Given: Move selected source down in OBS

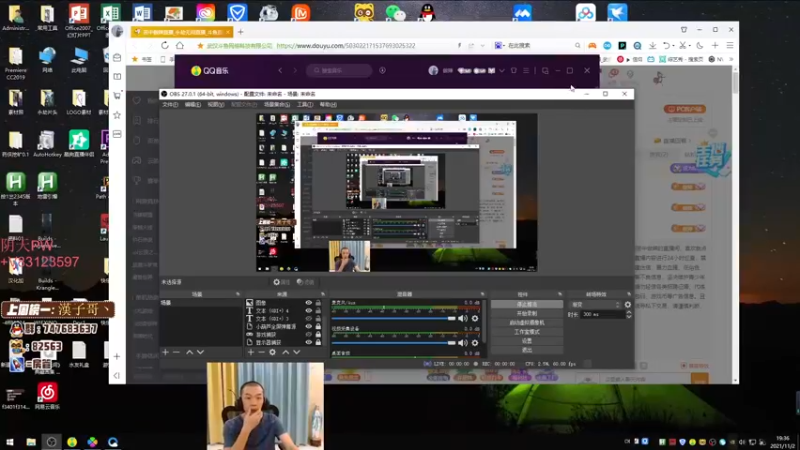Looking at the screenshot, I should [x=296, y=352].
